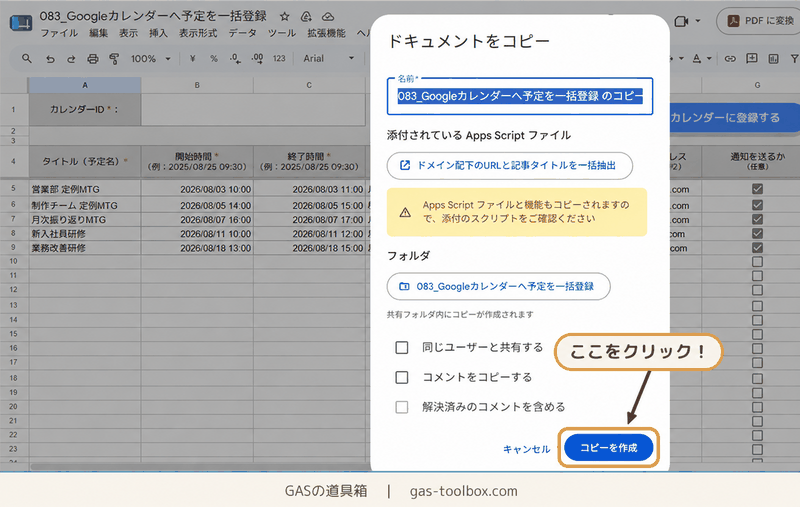Open the 挿入 menu
The image size is (800, 507).
coord(158,33)
